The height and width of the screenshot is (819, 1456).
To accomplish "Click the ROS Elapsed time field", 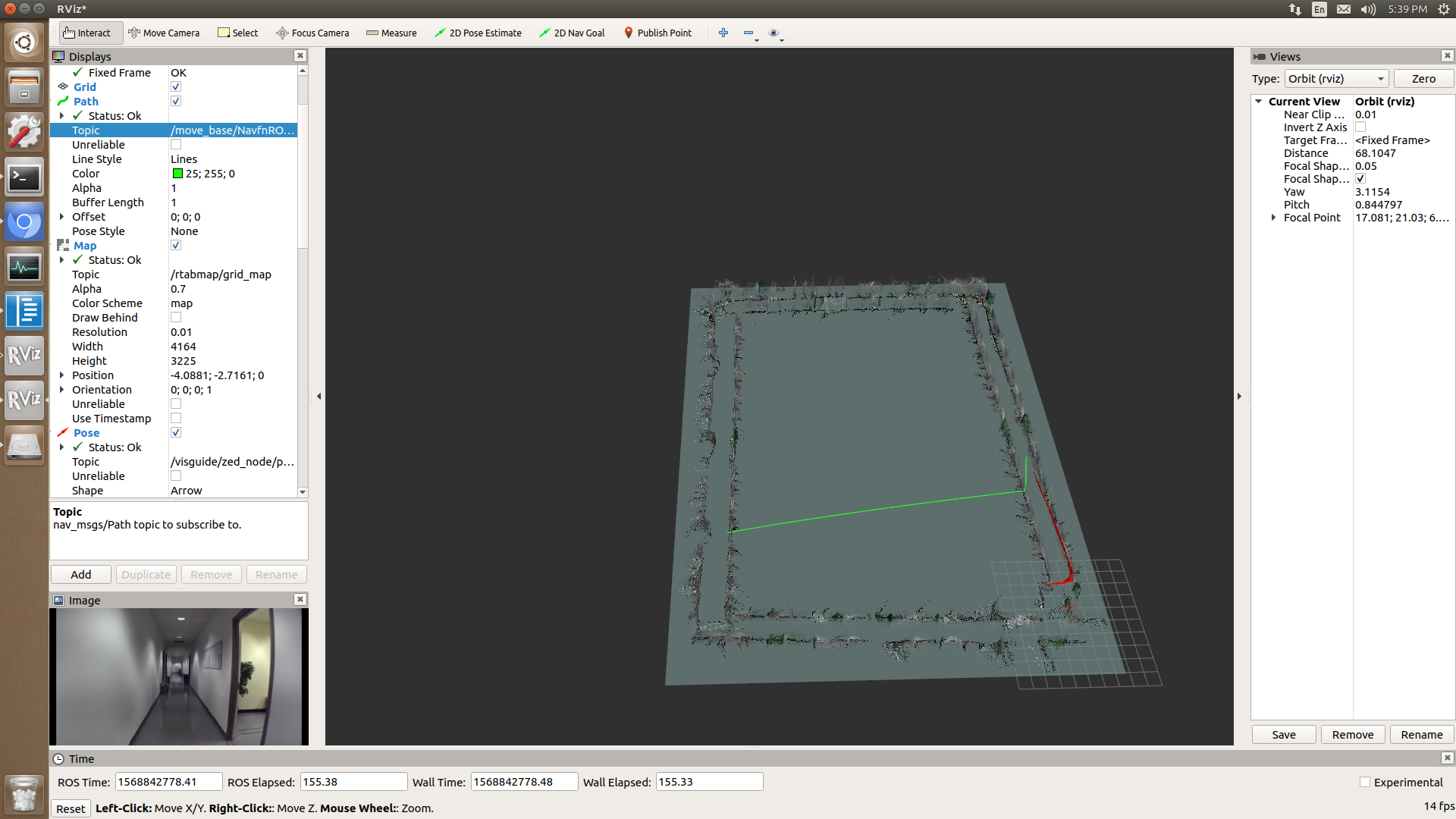I will pos(353,782).
